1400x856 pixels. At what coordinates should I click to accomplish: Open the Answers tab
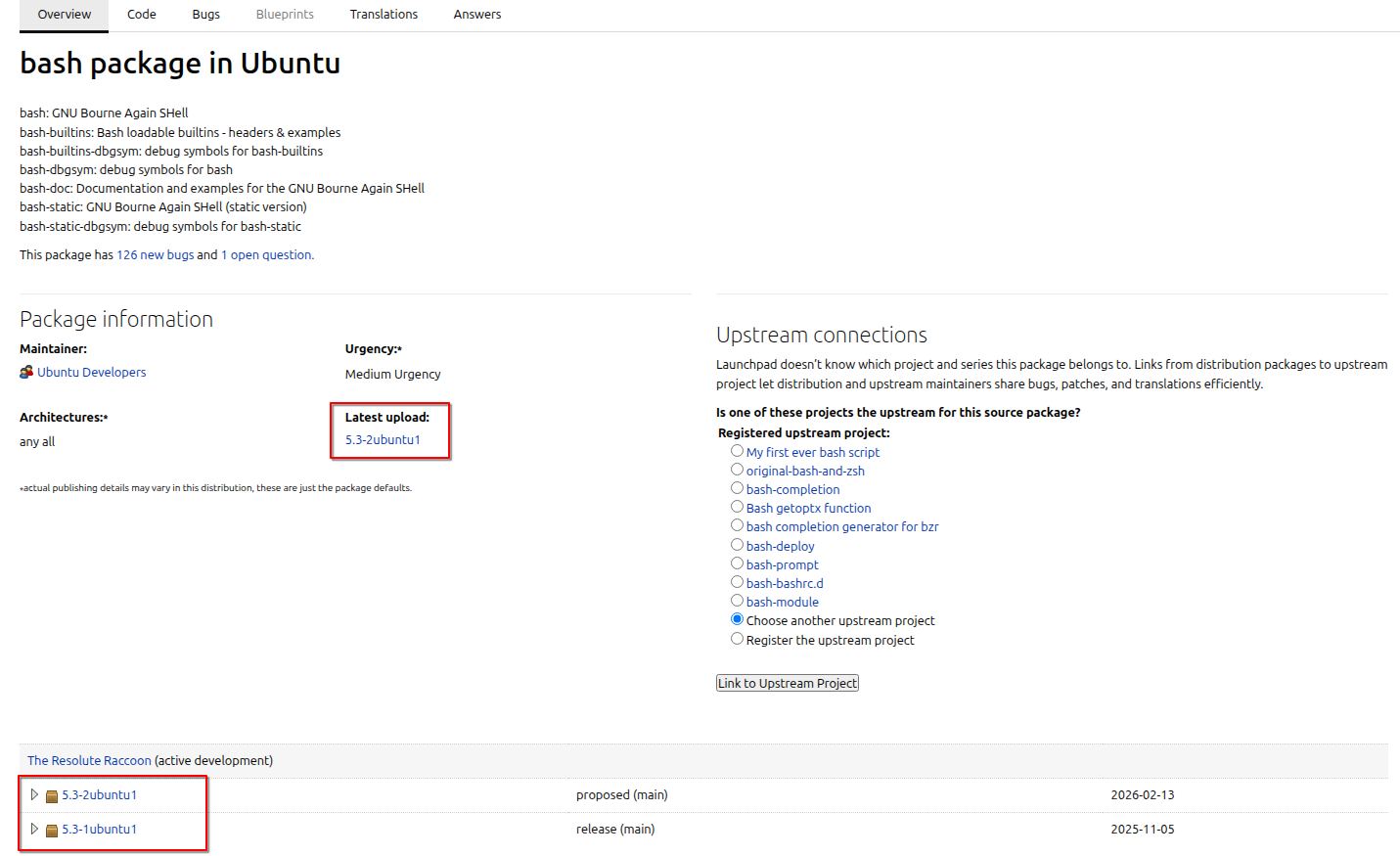coord(477,15)
